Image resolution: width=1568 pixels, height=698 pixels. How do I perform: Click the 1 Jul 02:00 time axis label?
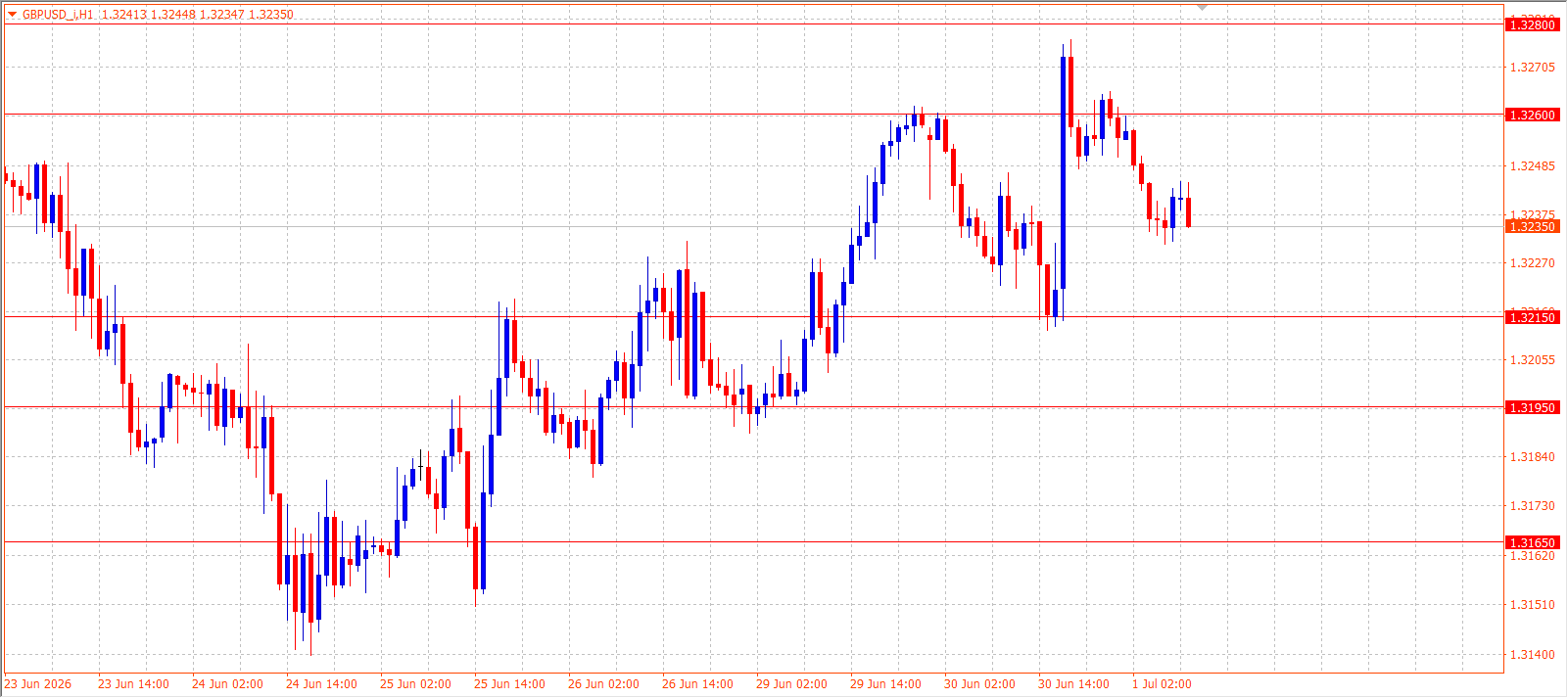1162,684
